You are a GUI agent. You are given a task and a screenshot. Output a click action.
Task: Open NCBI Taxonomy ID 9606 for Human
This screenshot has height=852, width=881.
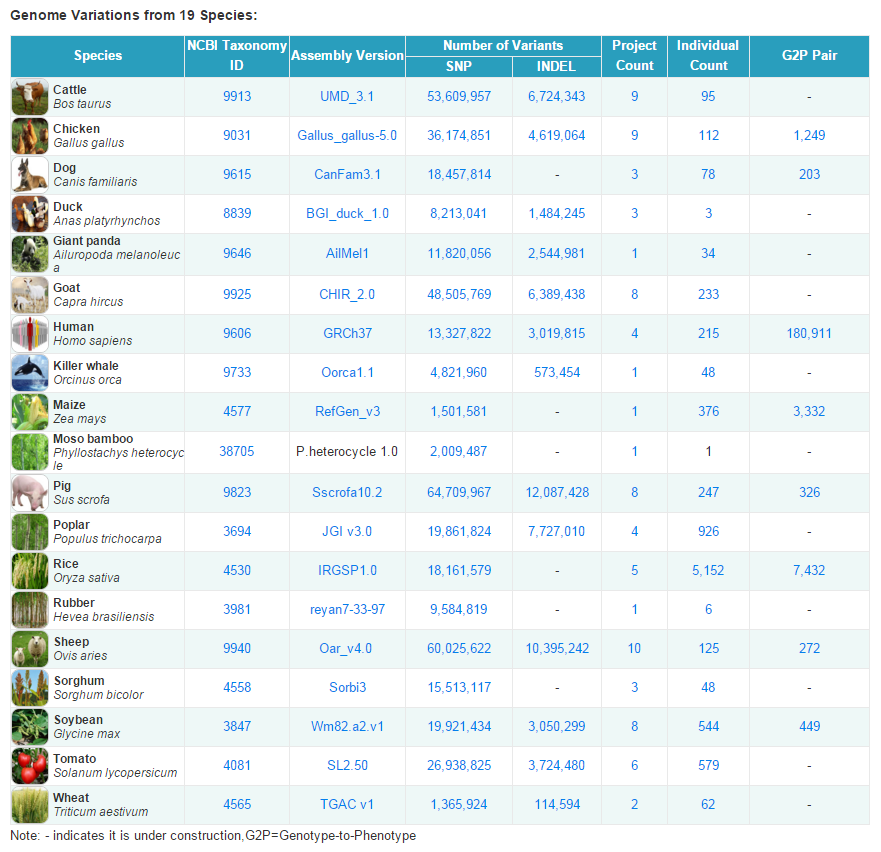[x=237, y=334]
